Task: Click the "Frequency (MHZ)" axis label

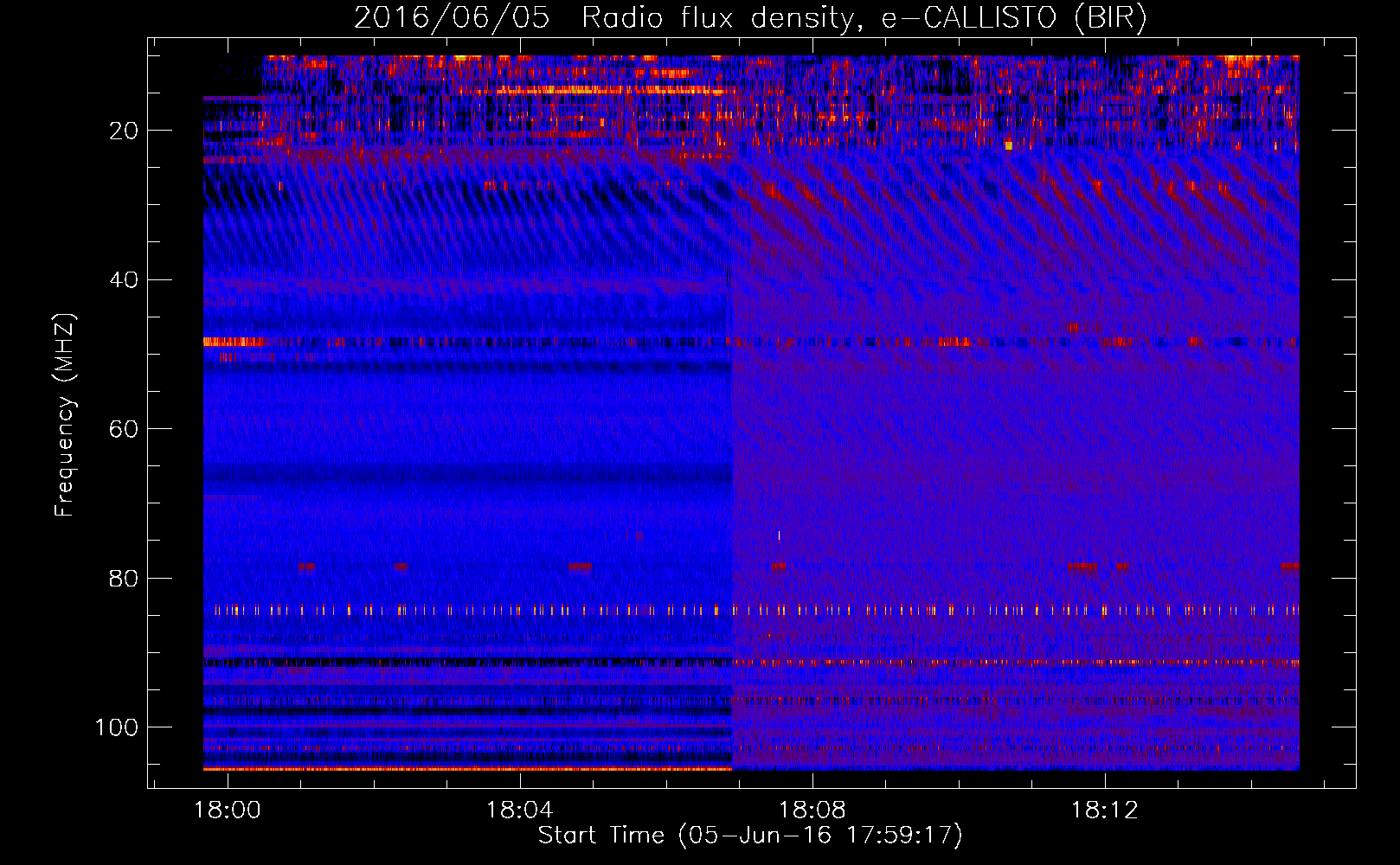Action: tap(65, 415)
